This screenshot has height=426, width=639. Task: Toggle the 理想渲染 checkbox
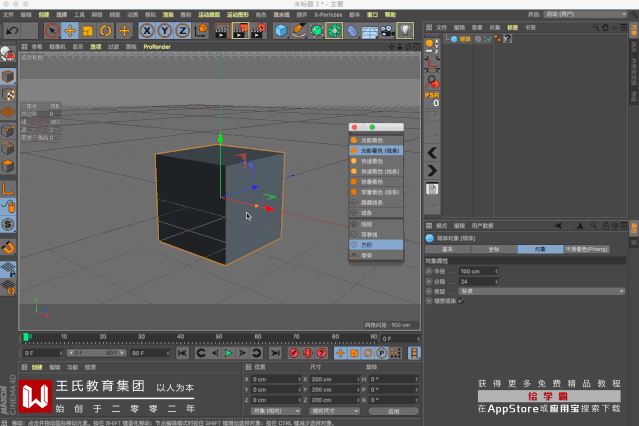click(x=461, y=301)
